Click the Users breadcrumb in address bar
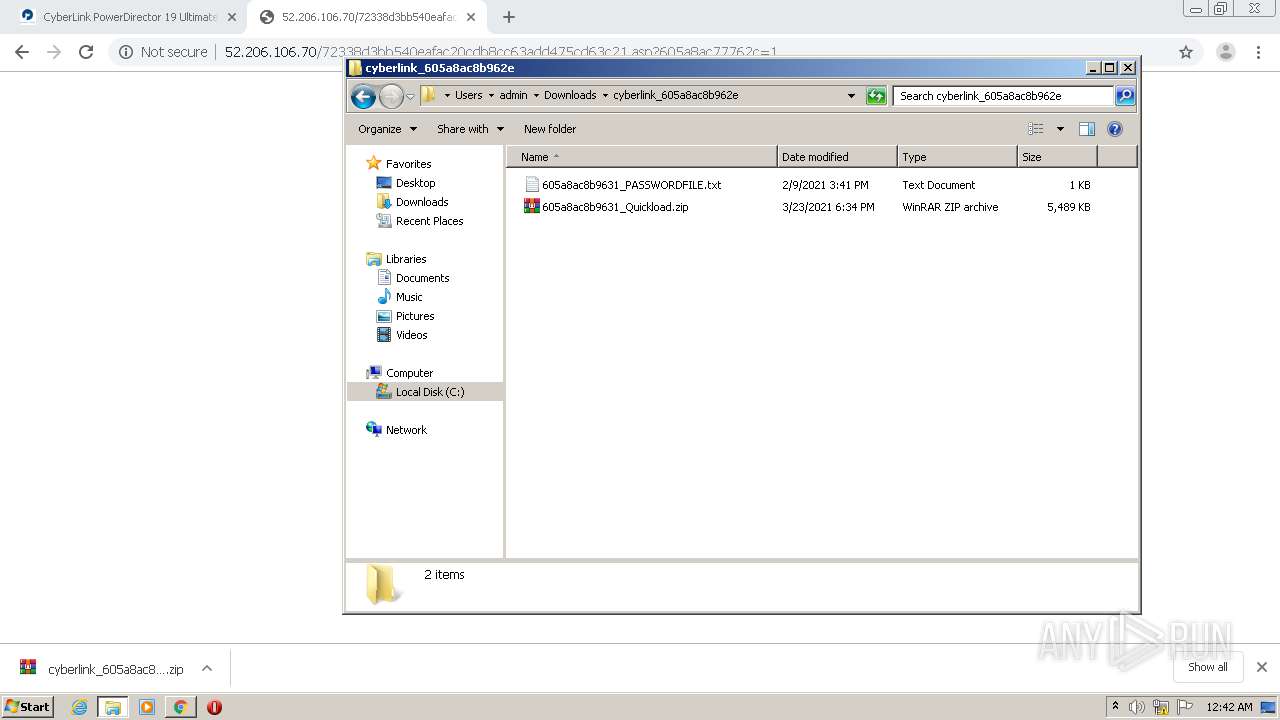 click(x=468, y=96)
